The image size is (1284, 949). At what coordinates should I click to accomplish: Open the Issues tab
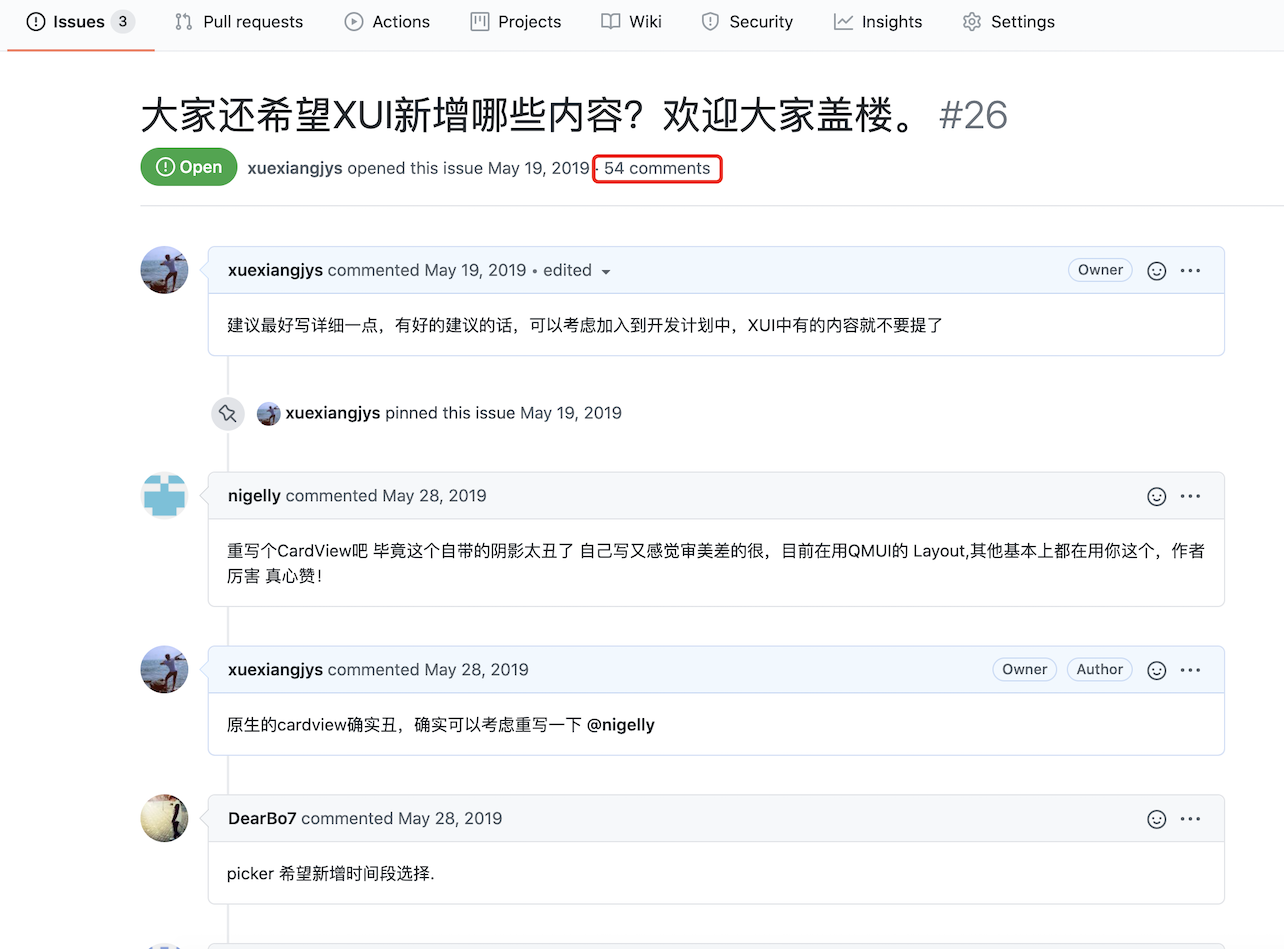pyautogui.click(x=80, y=22)
